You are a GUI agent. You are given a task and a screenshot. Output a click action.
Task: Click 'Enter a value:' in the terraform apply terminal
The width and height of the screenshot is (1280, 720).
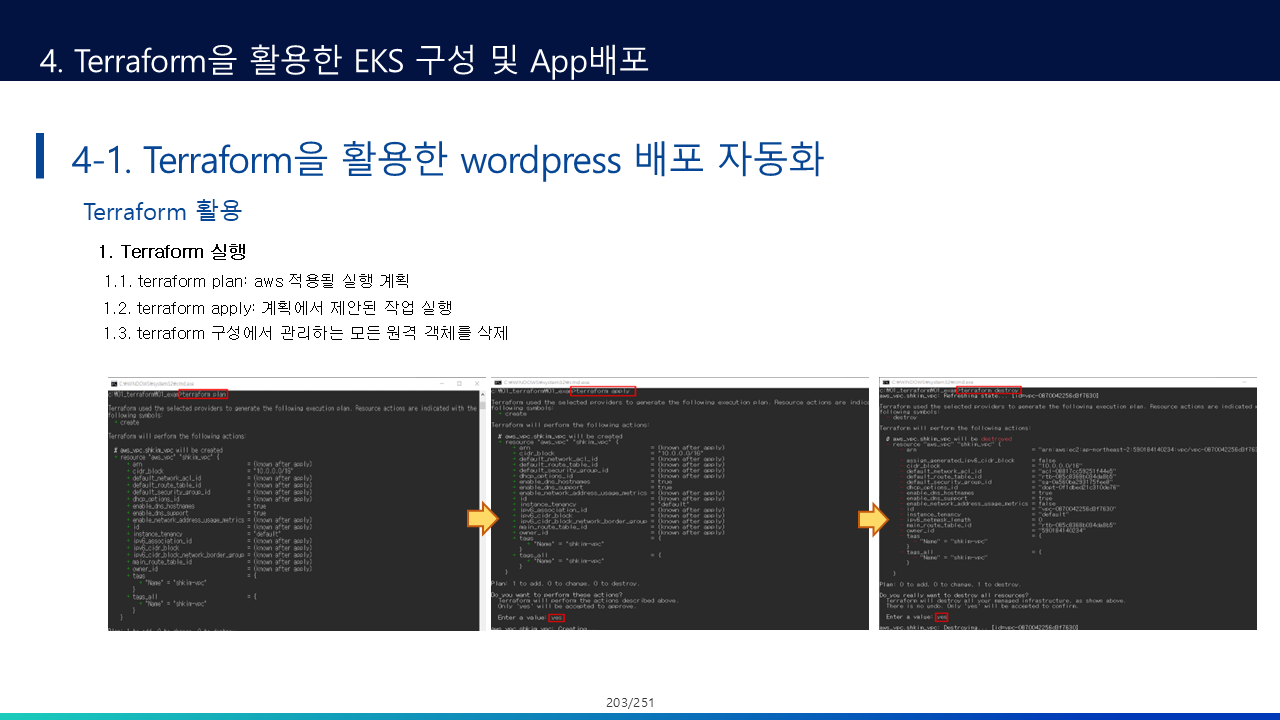point(522,618)
